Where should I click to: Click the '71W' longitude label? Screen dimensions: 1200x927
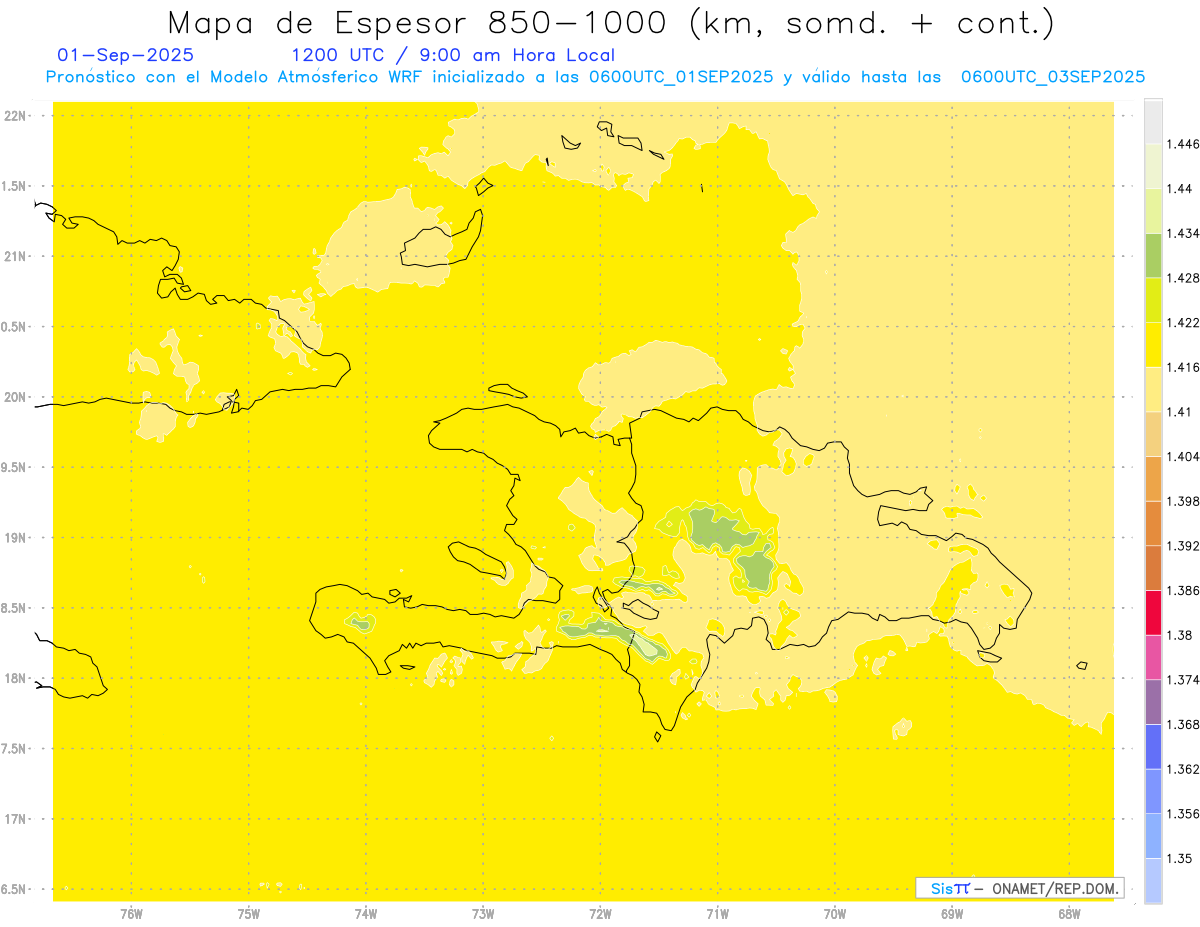coord(717,914)
